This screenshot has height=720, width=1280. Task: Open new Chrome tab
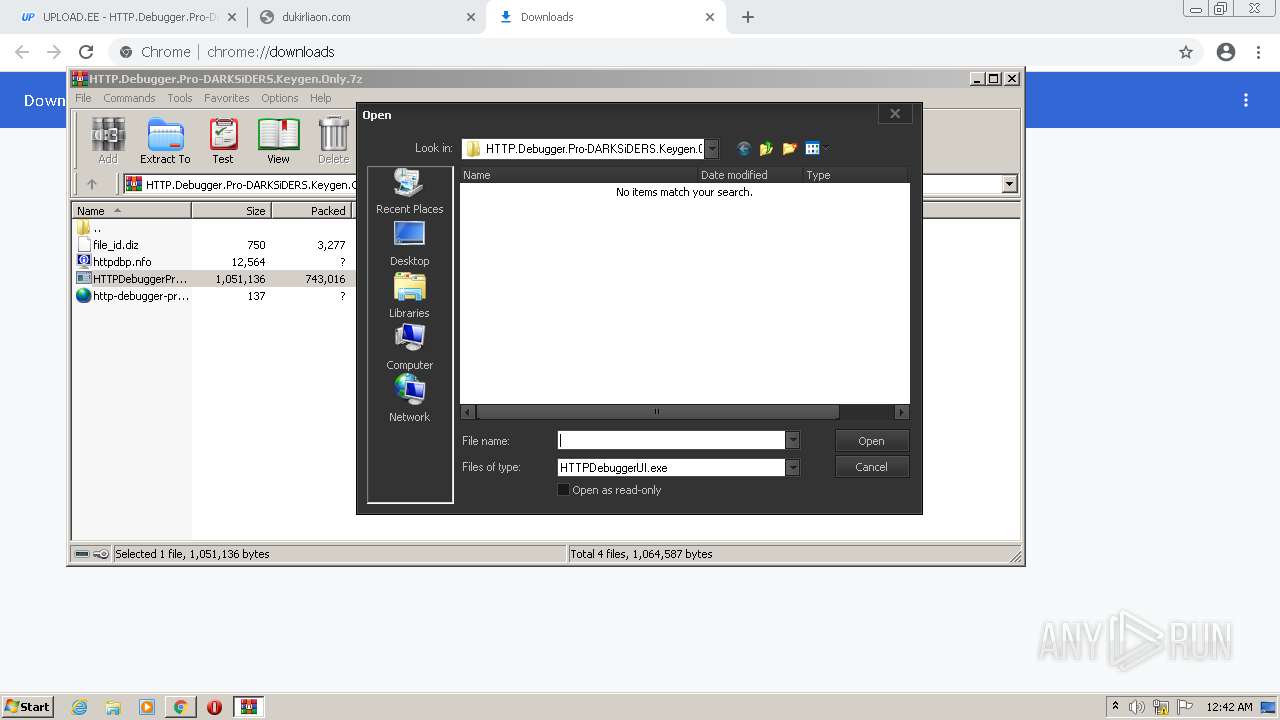tap(748, 17)
